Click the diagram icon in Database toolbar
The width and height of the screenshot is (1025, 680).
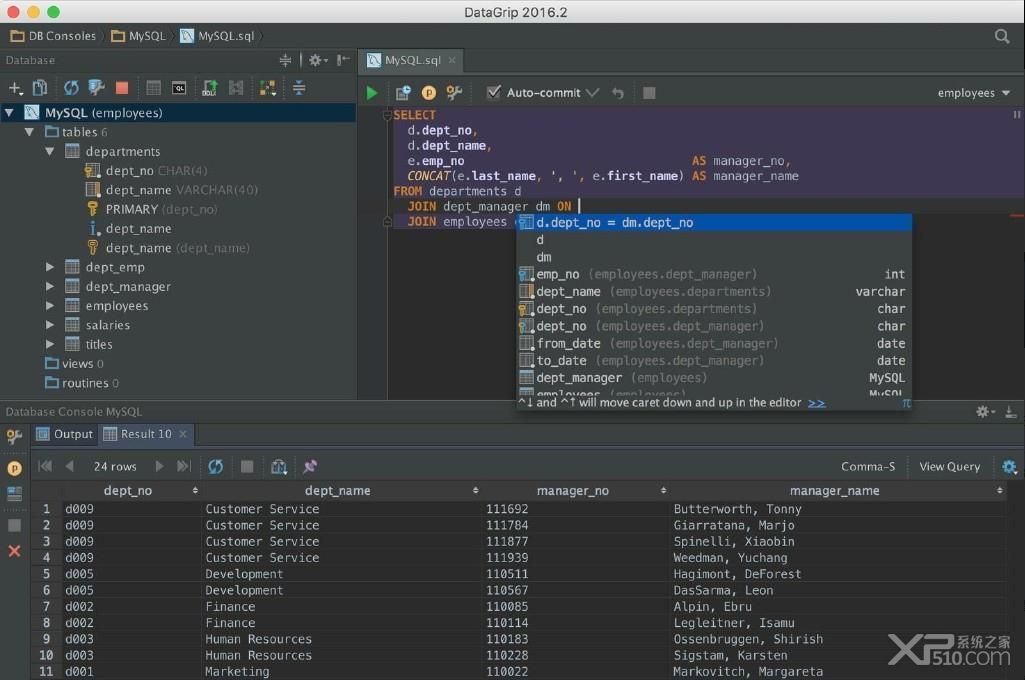[x=267, y=88]
